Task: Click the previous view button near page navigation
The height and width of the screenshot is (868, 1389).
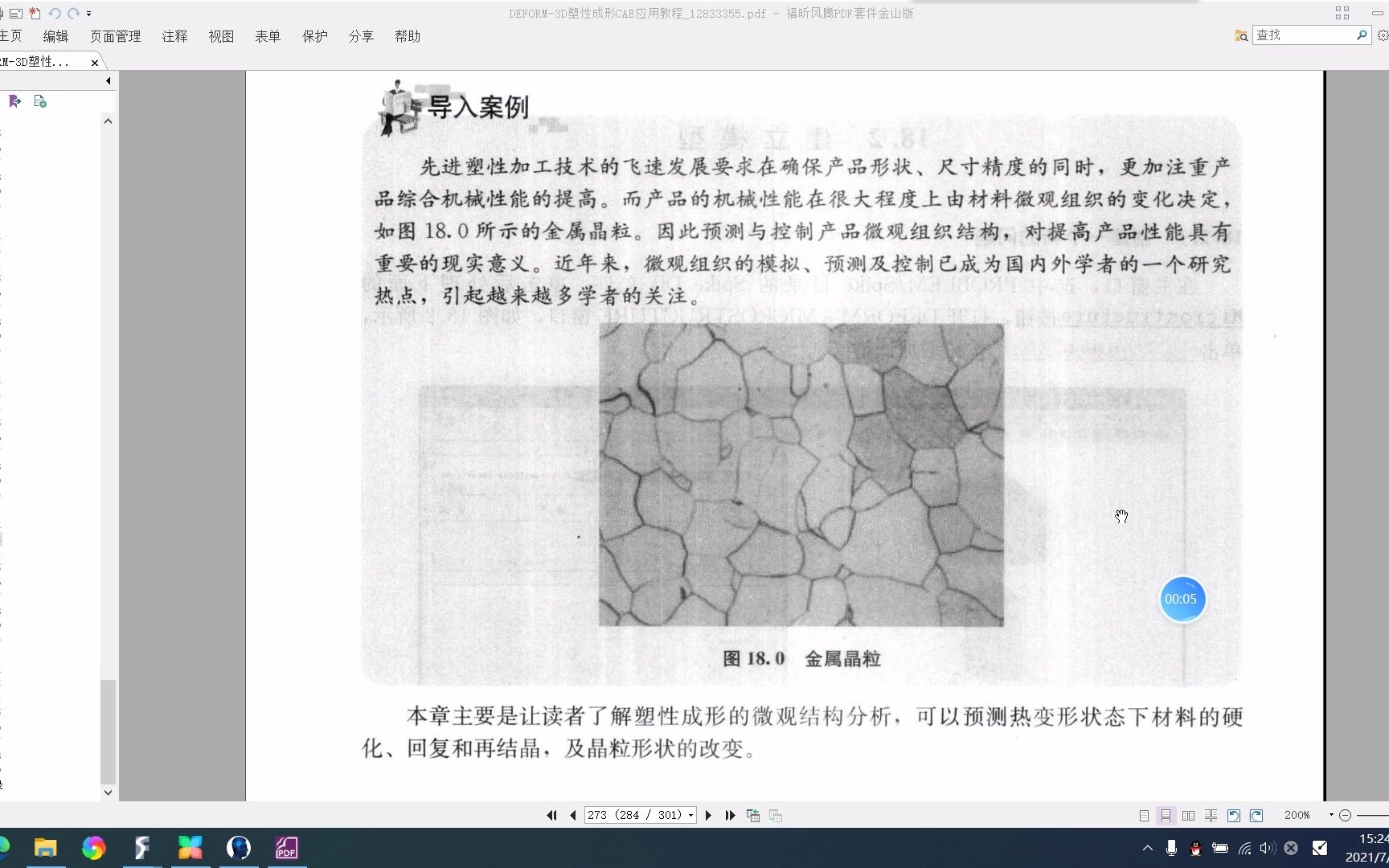Action: 753,815
